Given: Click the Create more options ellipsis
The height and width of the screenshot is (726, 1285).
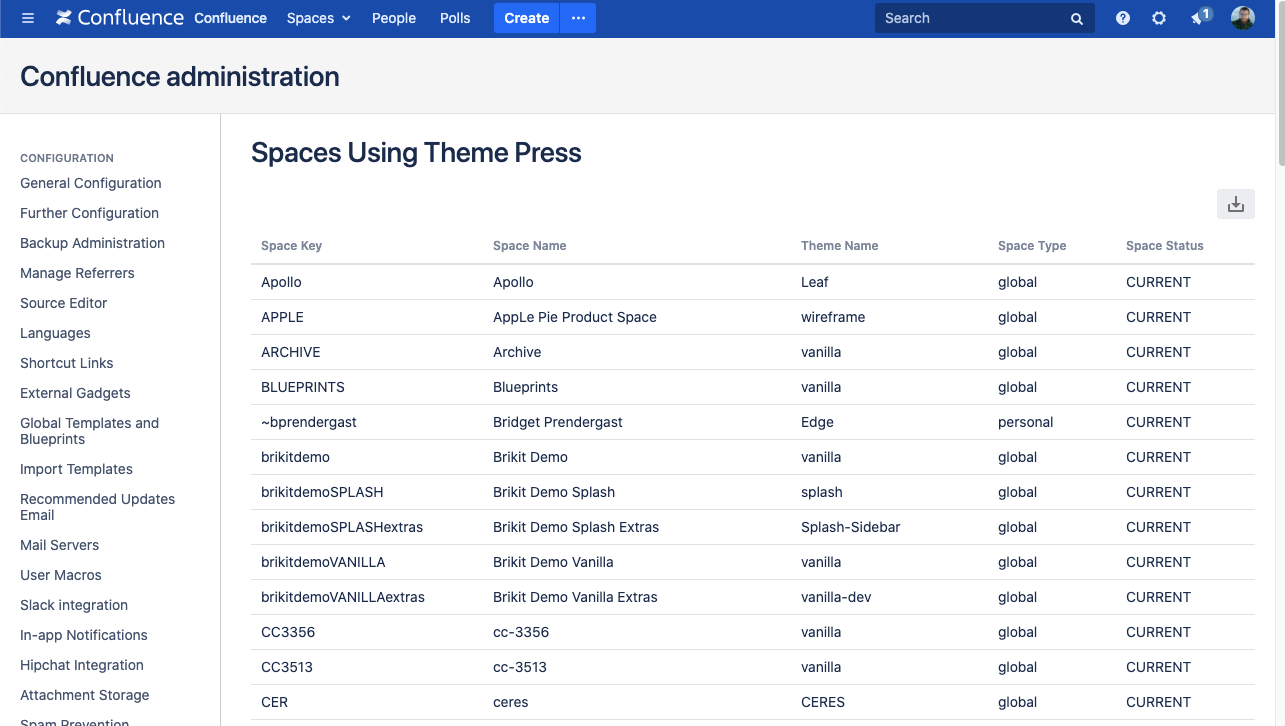Looking at the screenshot, I should click(578, 18).
